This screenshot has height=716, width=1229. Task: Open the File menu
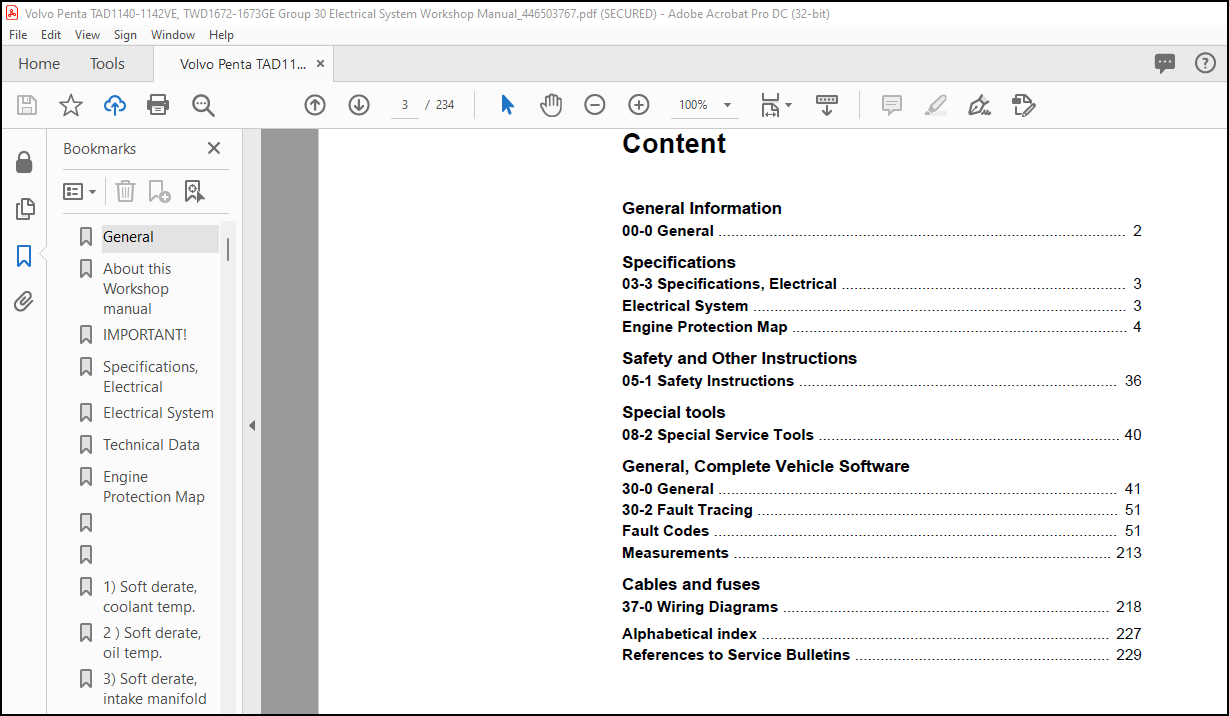coord(19,34)
